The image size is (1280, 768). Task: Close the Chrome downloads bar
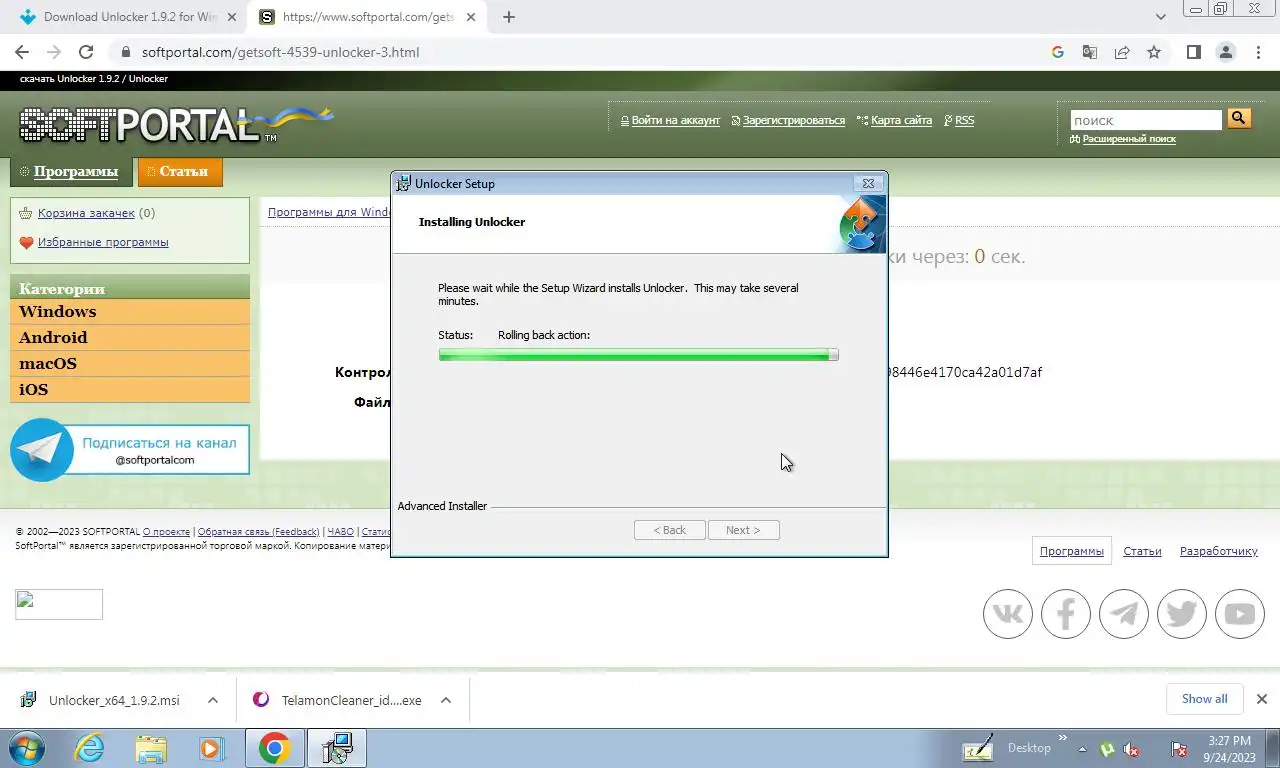1262,699
